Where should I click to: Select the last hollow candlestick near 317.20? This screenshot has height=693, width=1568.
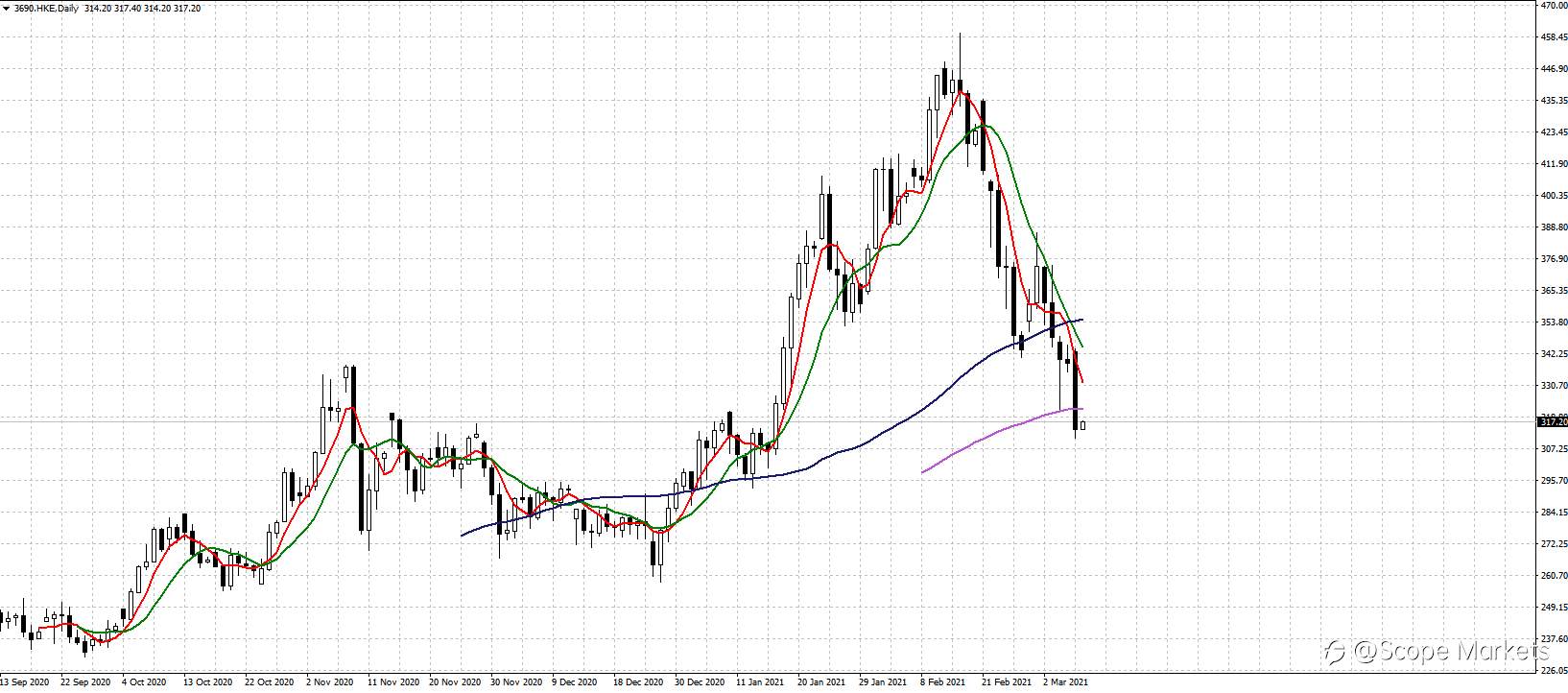click(x=1082, y=425)
